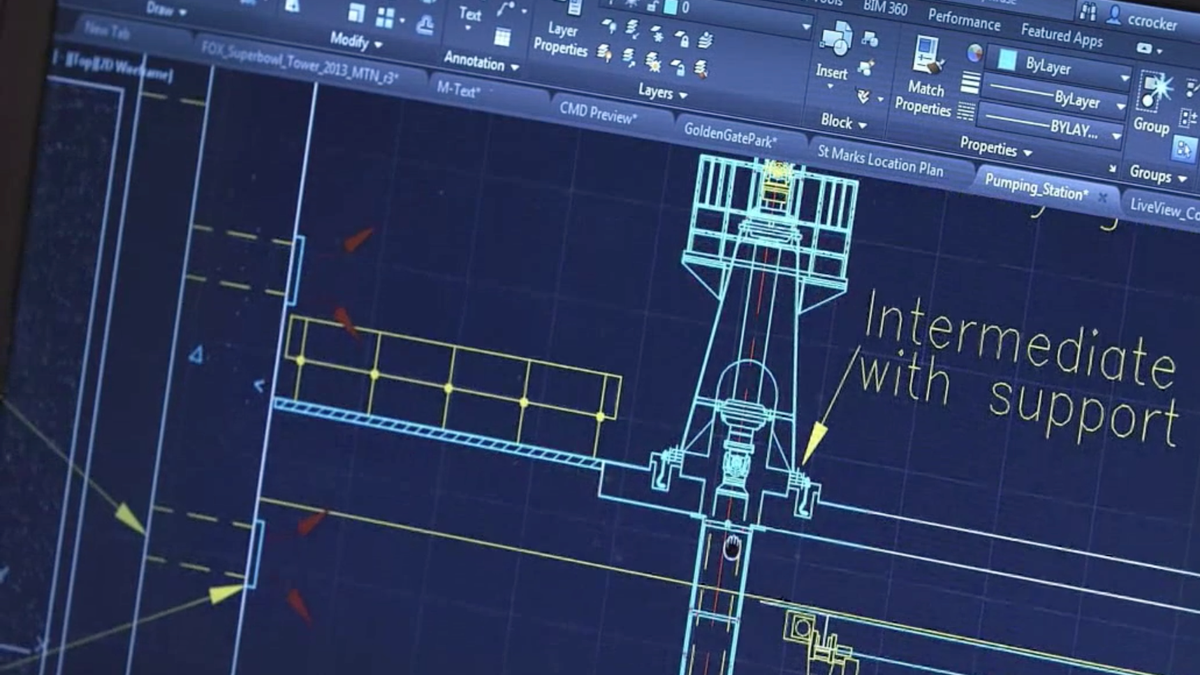Screen dimensions: 1200x675
Task: Open the BIM 360 ribbon tab
Action: [x=885, y=8]
